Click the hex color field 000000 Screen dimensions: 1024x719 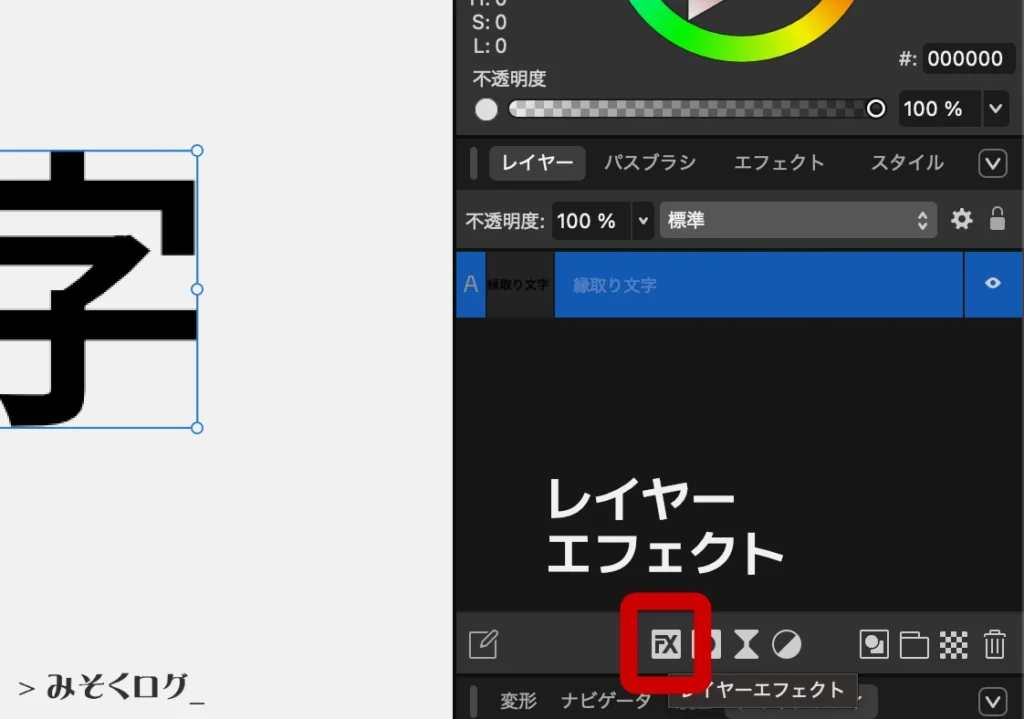click(x=964, y=59)
